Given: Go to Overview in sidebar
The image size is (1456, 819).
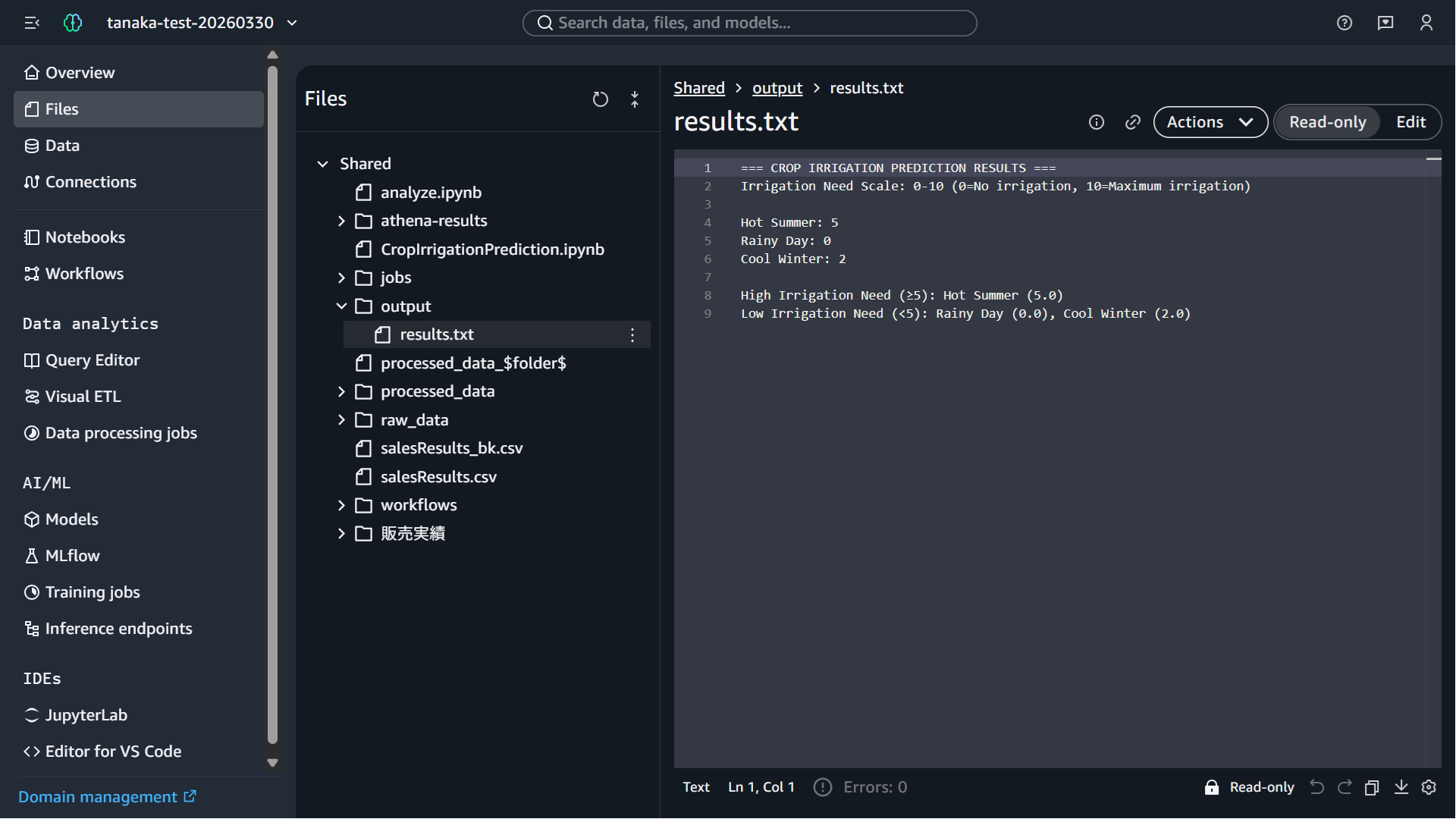Looking at the screenshot, I should [139, 73].
